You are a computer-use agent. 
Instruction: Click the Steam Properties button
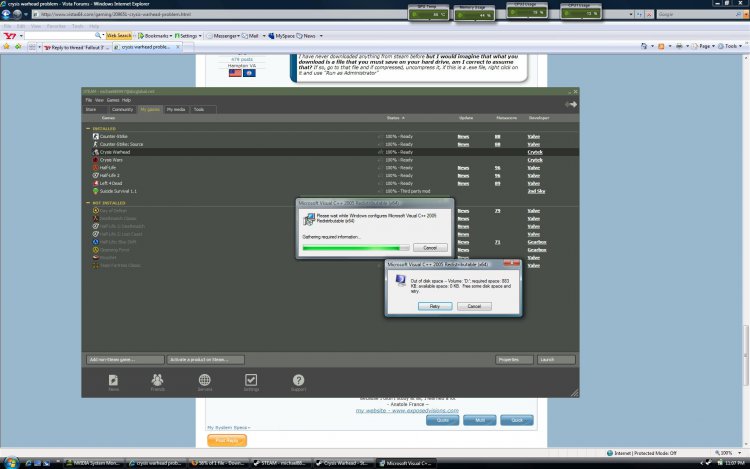pyautogui.click(x=514, y=360)
